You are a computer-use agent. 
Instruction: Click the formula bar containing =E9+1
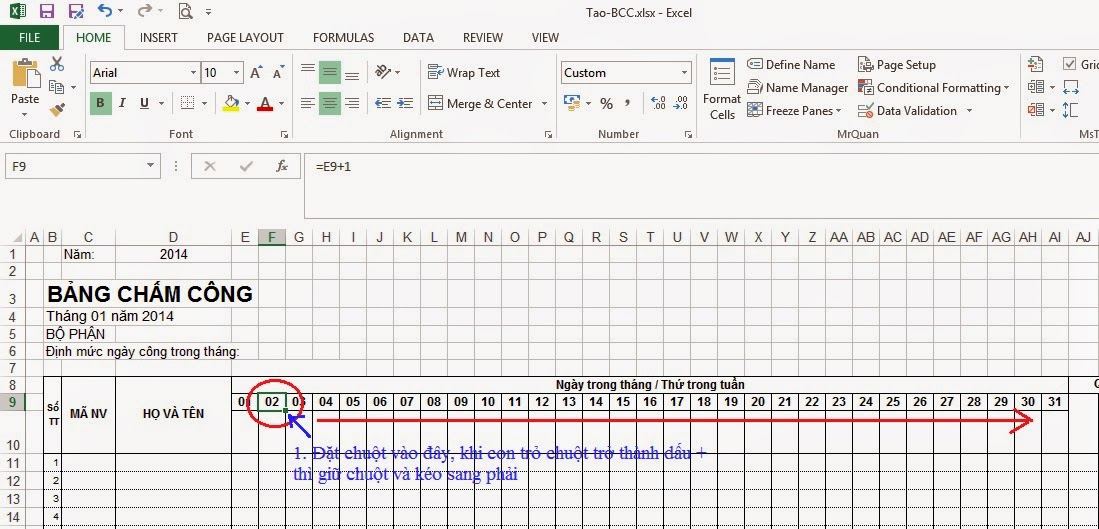[701, 186]
